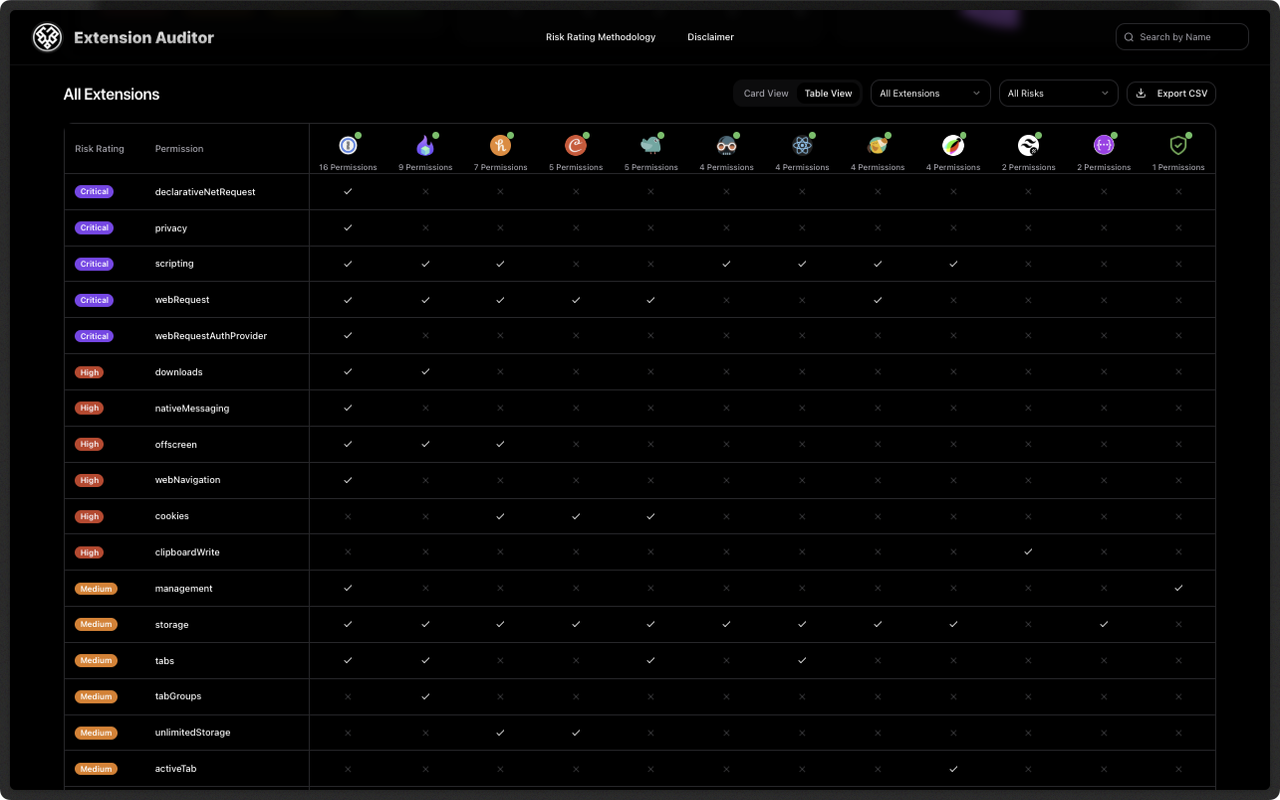The width and height of the screenshot is (1280, 800).
Task: Click the activeTab permission name
Action: coord(176,769)
